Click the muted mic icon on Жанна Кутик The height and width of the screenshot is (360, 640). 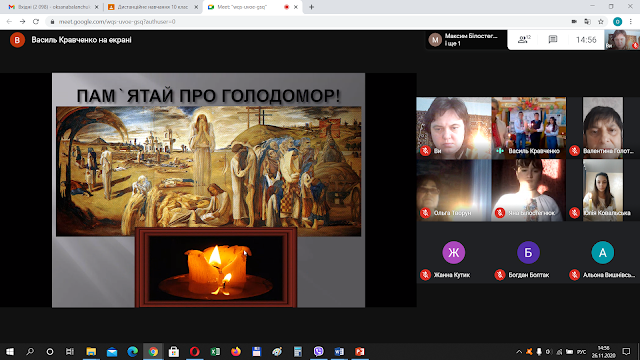(x=425, y=275)
